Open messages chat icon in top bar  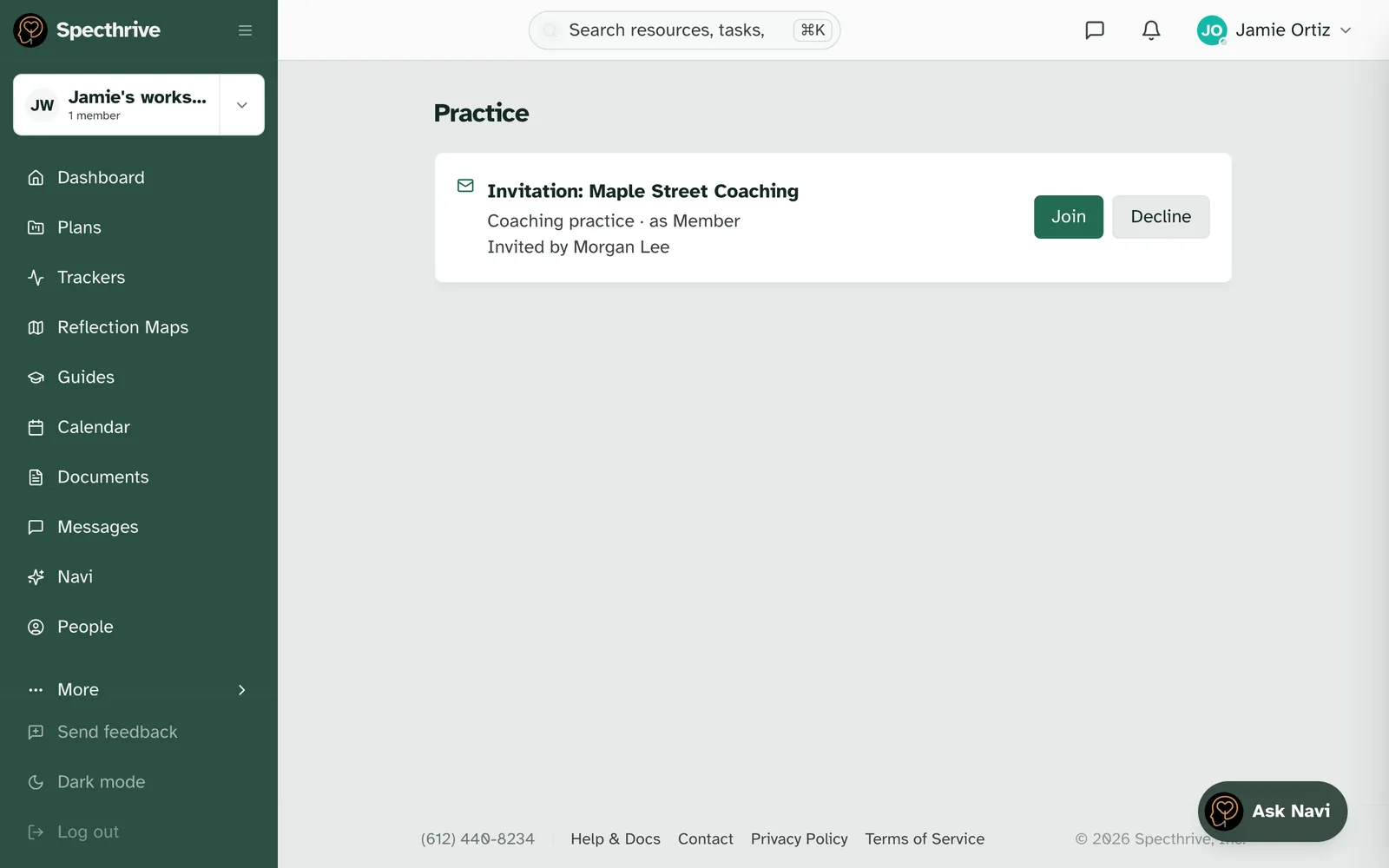click(x=1095, y=30)
